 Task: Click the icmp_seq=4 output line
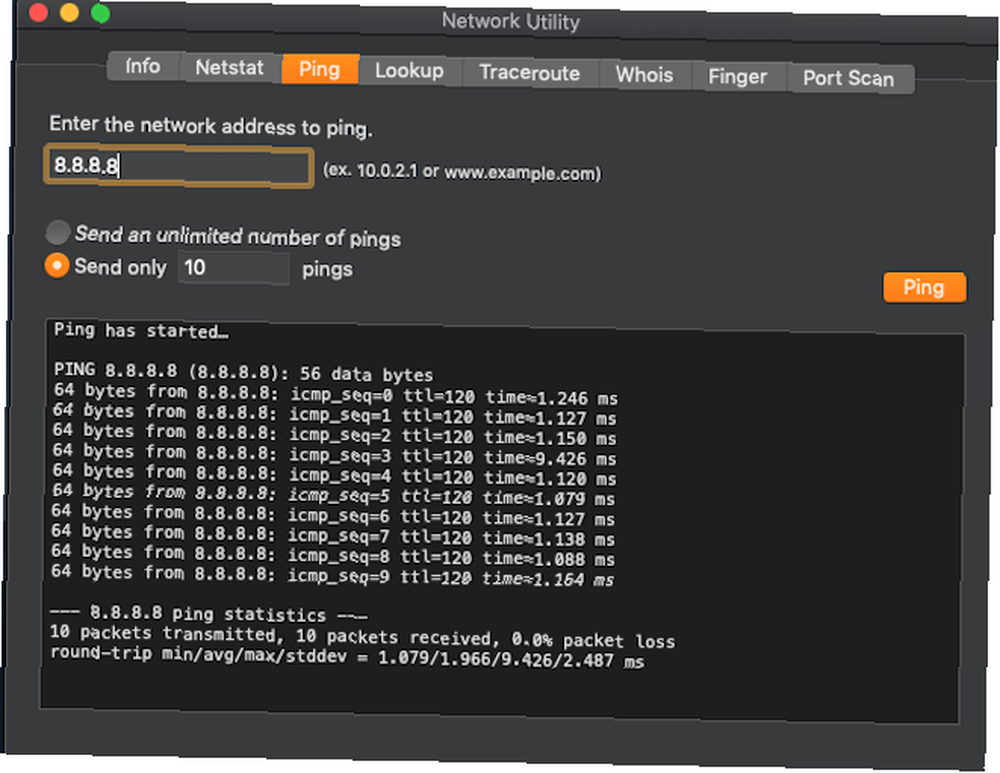tap(334, 475)
